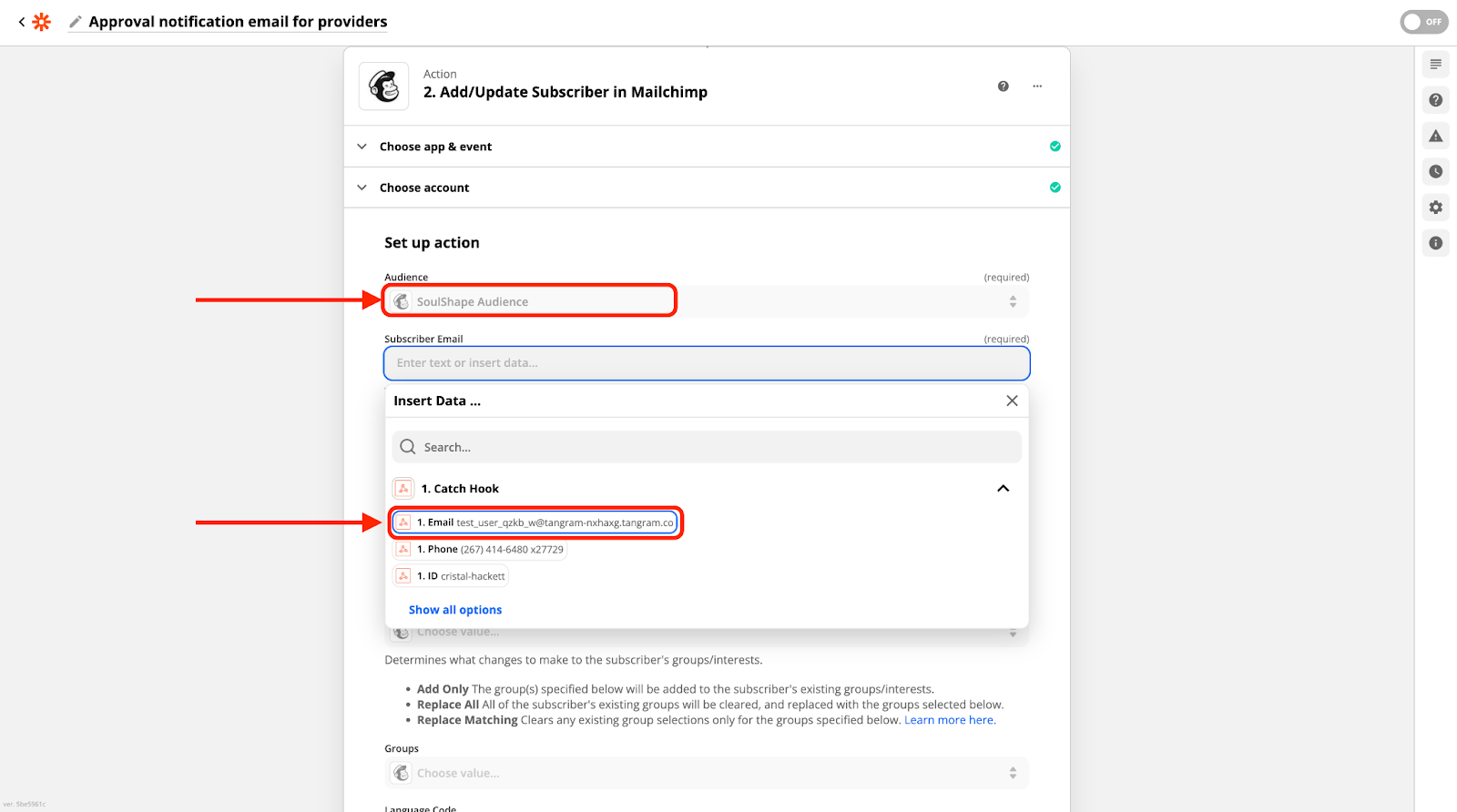Collapse the 1. Catch Hook section chevron

click(1003, 489)
